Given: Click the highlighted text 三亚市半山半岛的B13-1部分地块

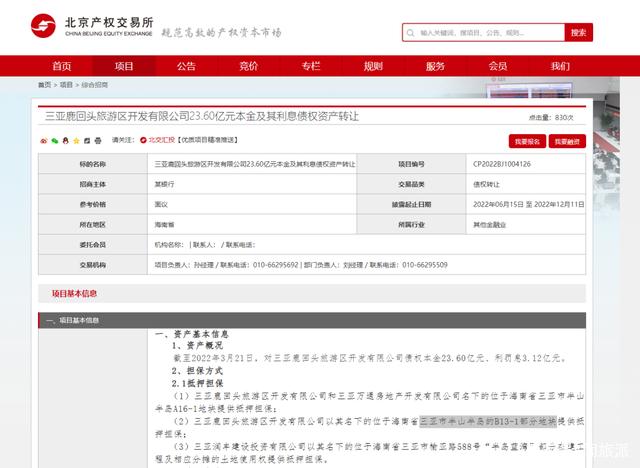Looking at the screenshot, I should [488, 421].
